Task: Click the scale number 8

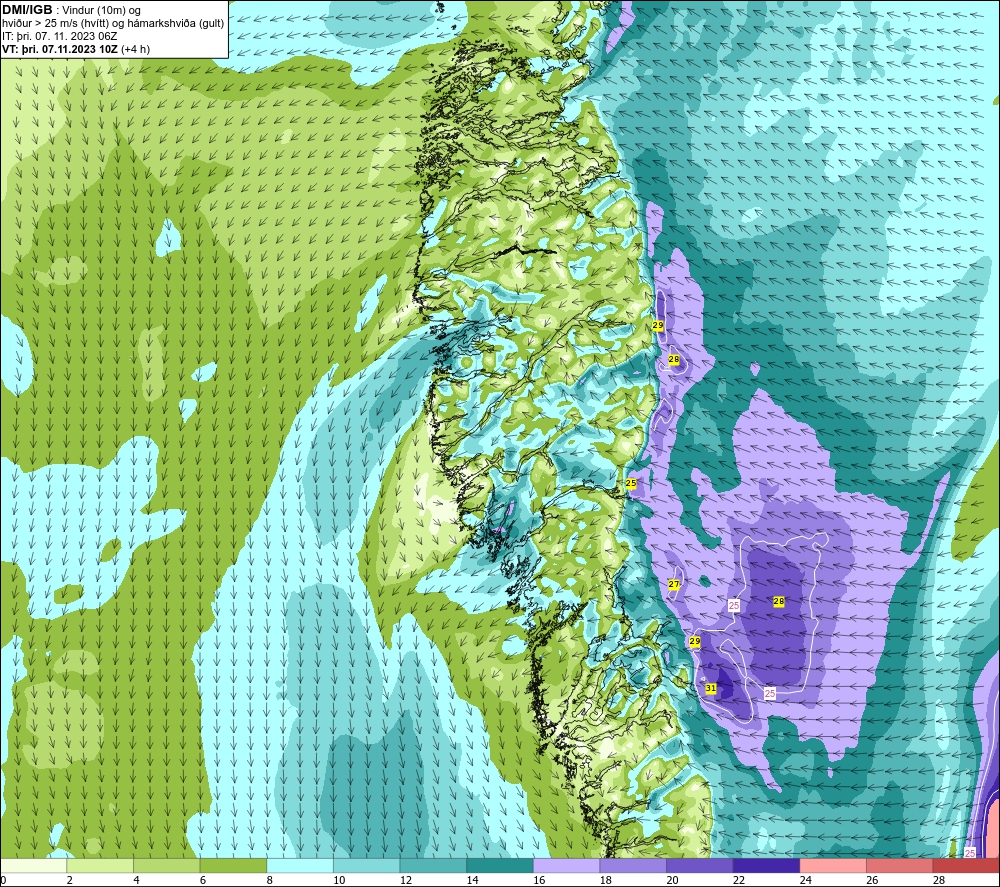Action: 270,880
